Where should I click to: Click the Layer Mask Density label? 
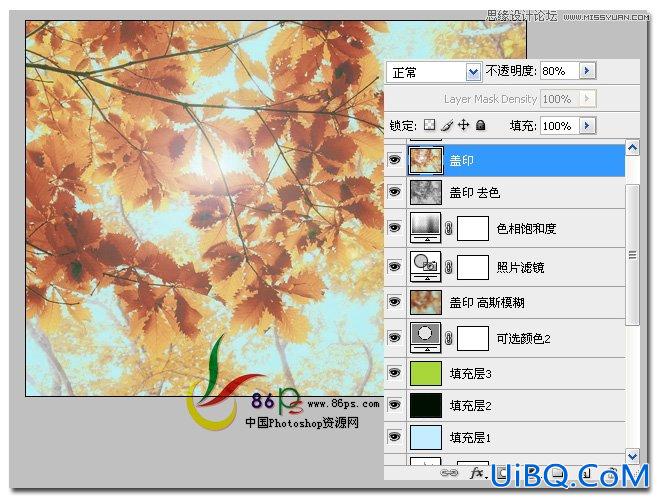click(x=490, y=98)
